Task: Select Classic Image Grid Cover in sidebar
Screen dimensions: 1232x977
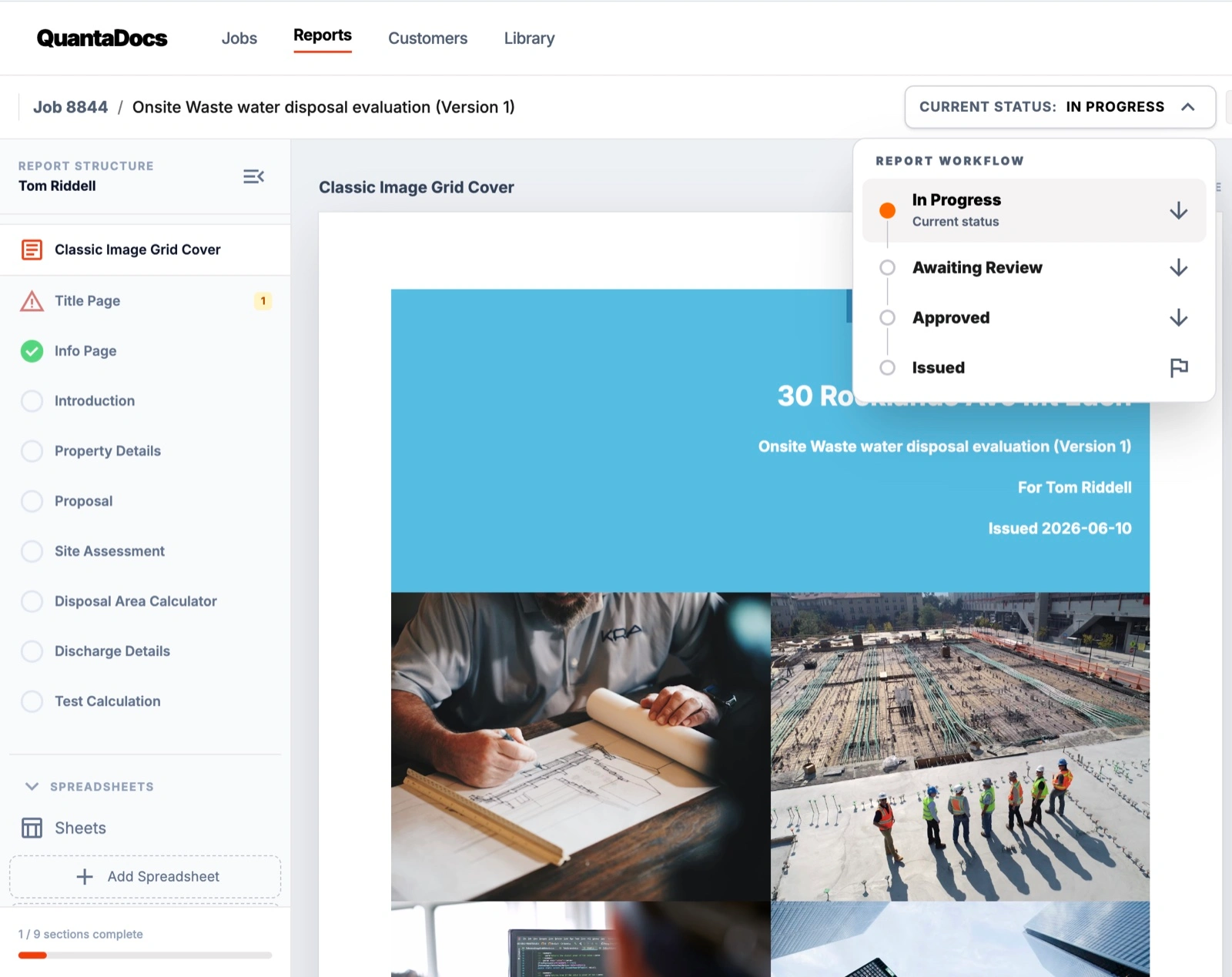Action: pos(145,249)
